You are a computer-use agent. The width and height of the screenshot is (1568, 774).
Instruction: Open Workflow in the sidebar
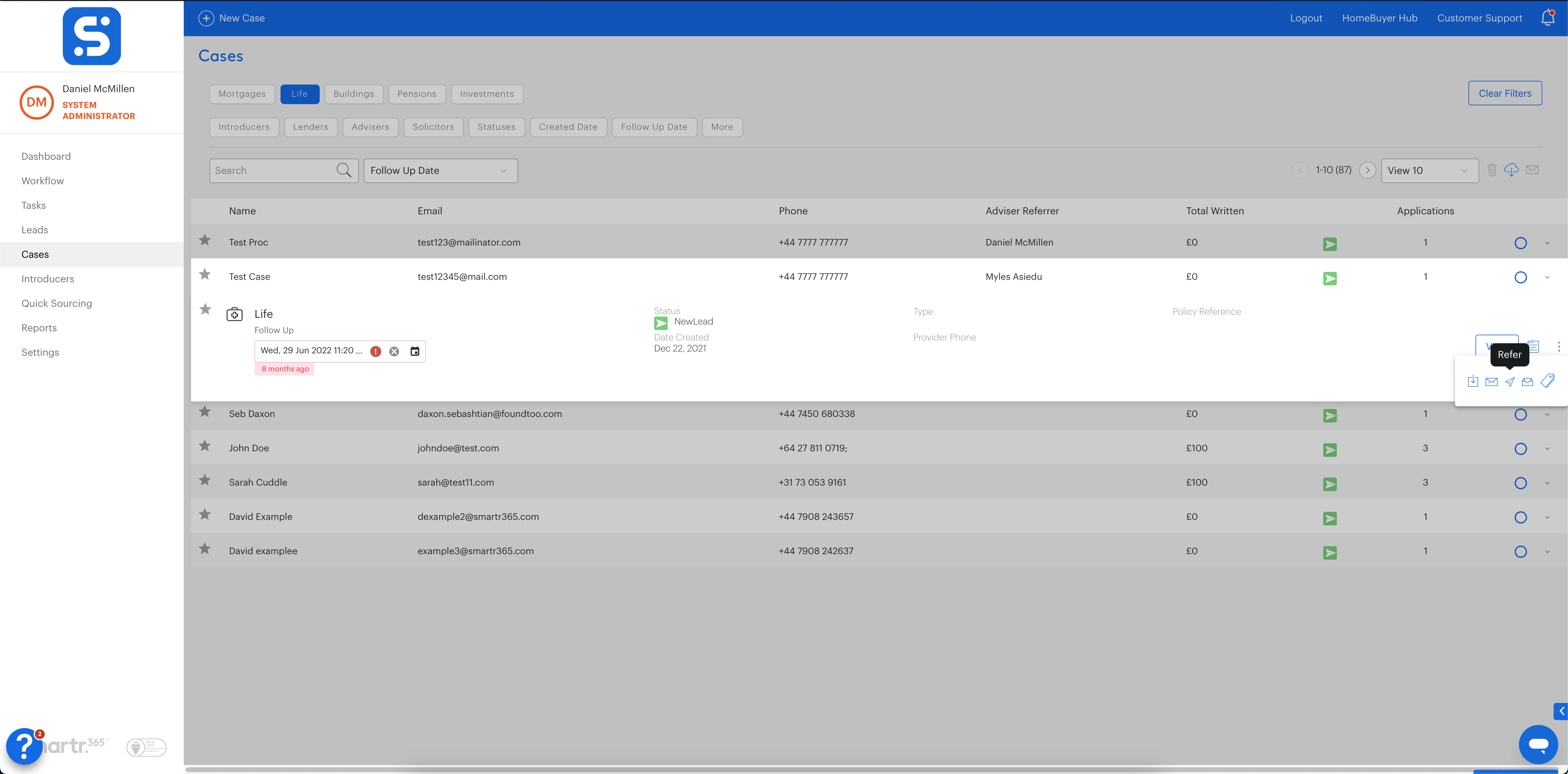tap(43, 181)
